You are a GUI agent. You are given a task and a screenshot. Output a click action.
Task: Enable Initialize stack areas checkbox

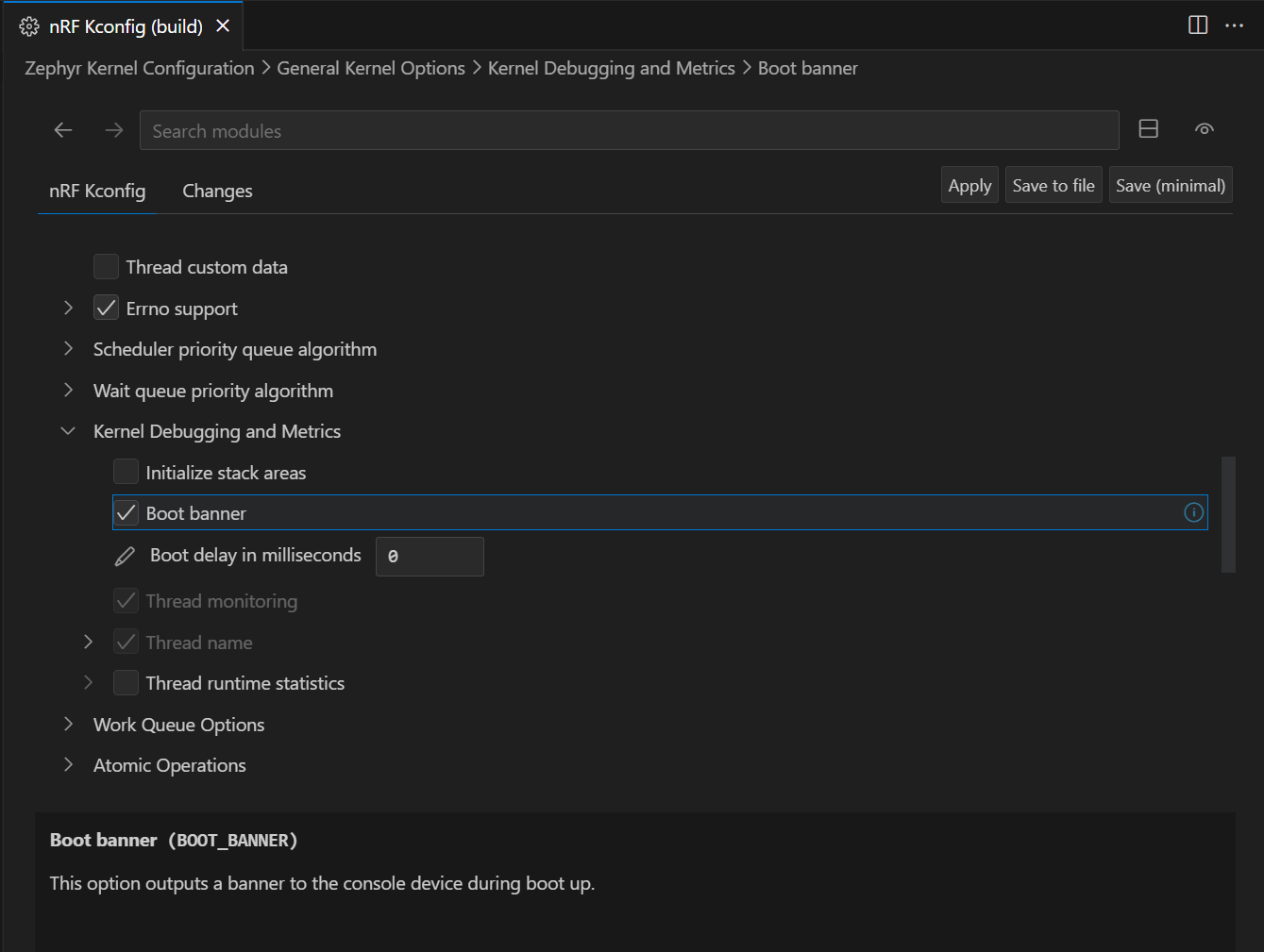(x=126, y=472)
